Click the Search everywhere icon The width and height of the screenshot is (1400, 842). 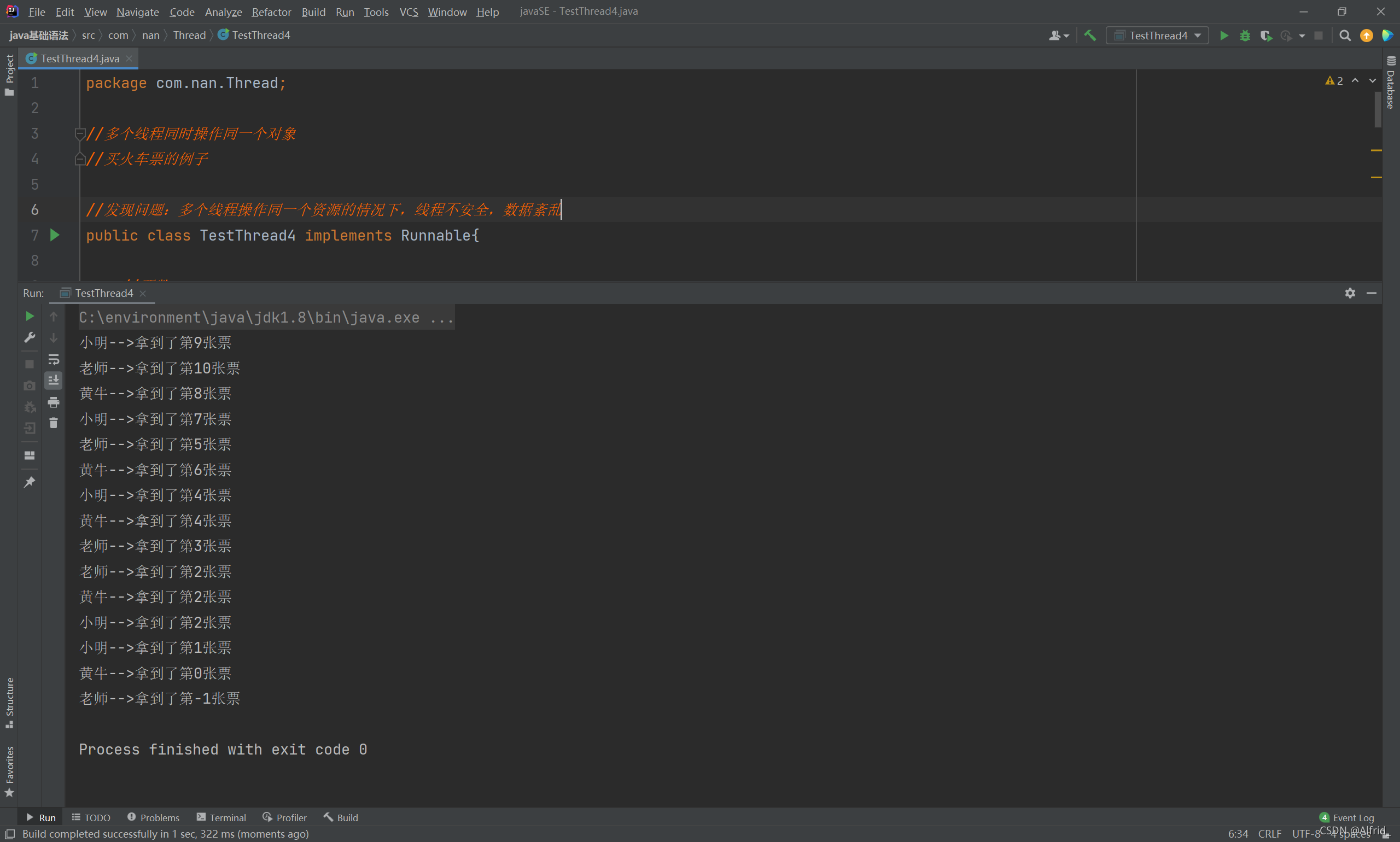(x=1344, y=36)
